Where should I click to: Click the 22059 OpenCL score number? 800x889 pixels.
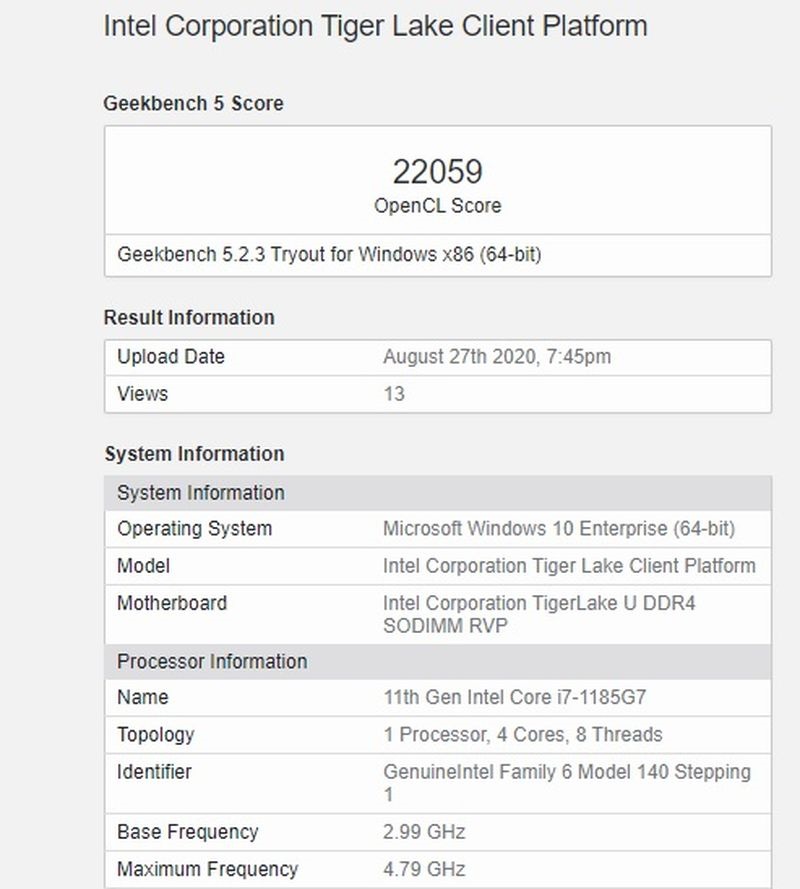click(437, 172)
